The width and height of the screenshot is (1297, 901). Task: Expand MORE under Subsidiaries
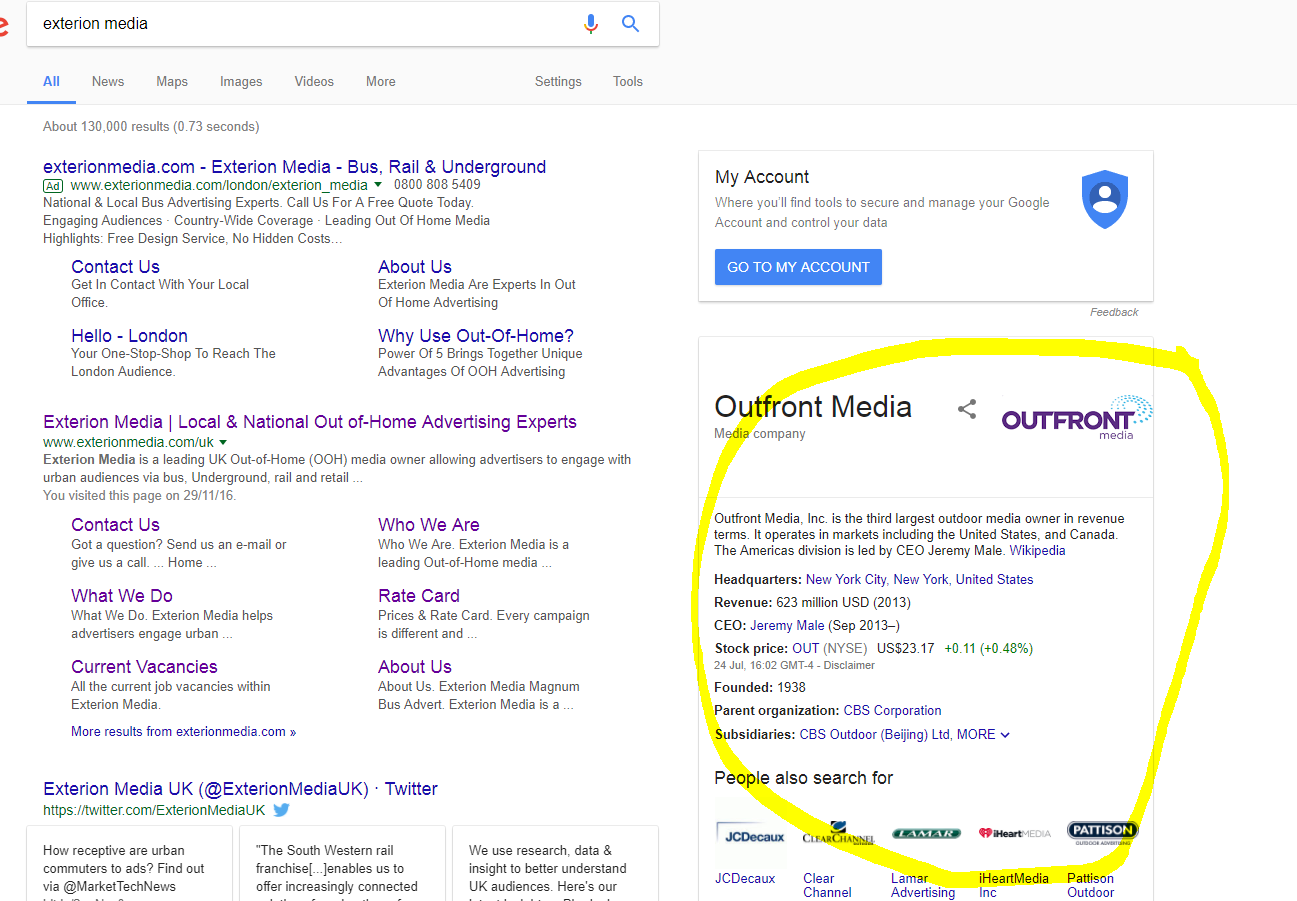click(x=983, y=734)
